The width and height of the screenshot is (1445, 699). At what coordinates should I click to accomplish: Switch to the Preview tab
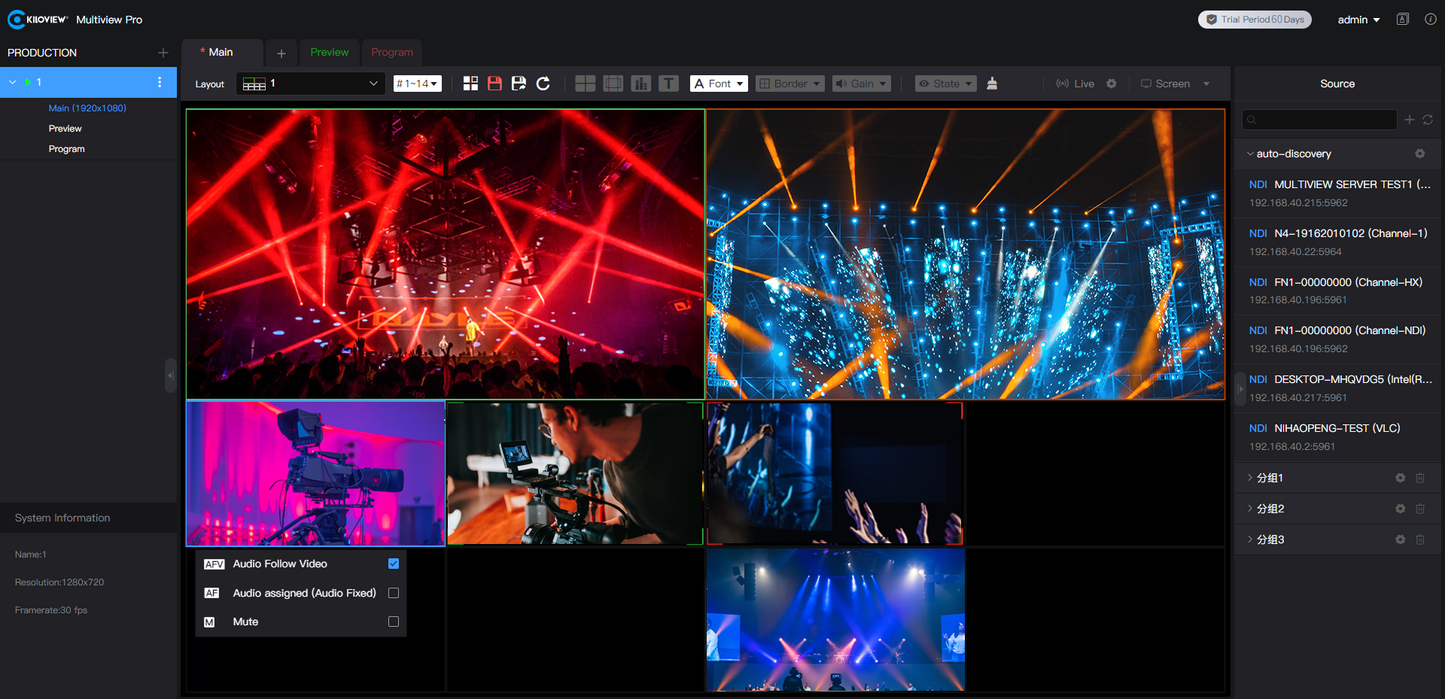click(x=329, y=52)
